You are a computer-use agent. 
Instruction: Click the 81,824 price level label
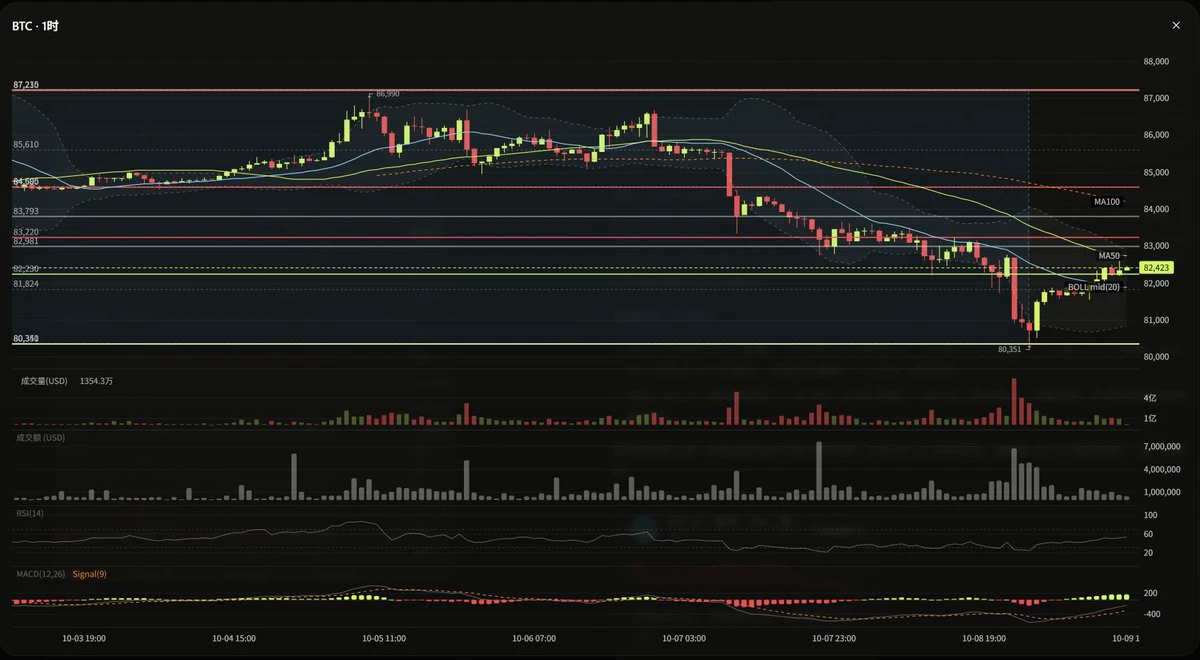point(26,284)
